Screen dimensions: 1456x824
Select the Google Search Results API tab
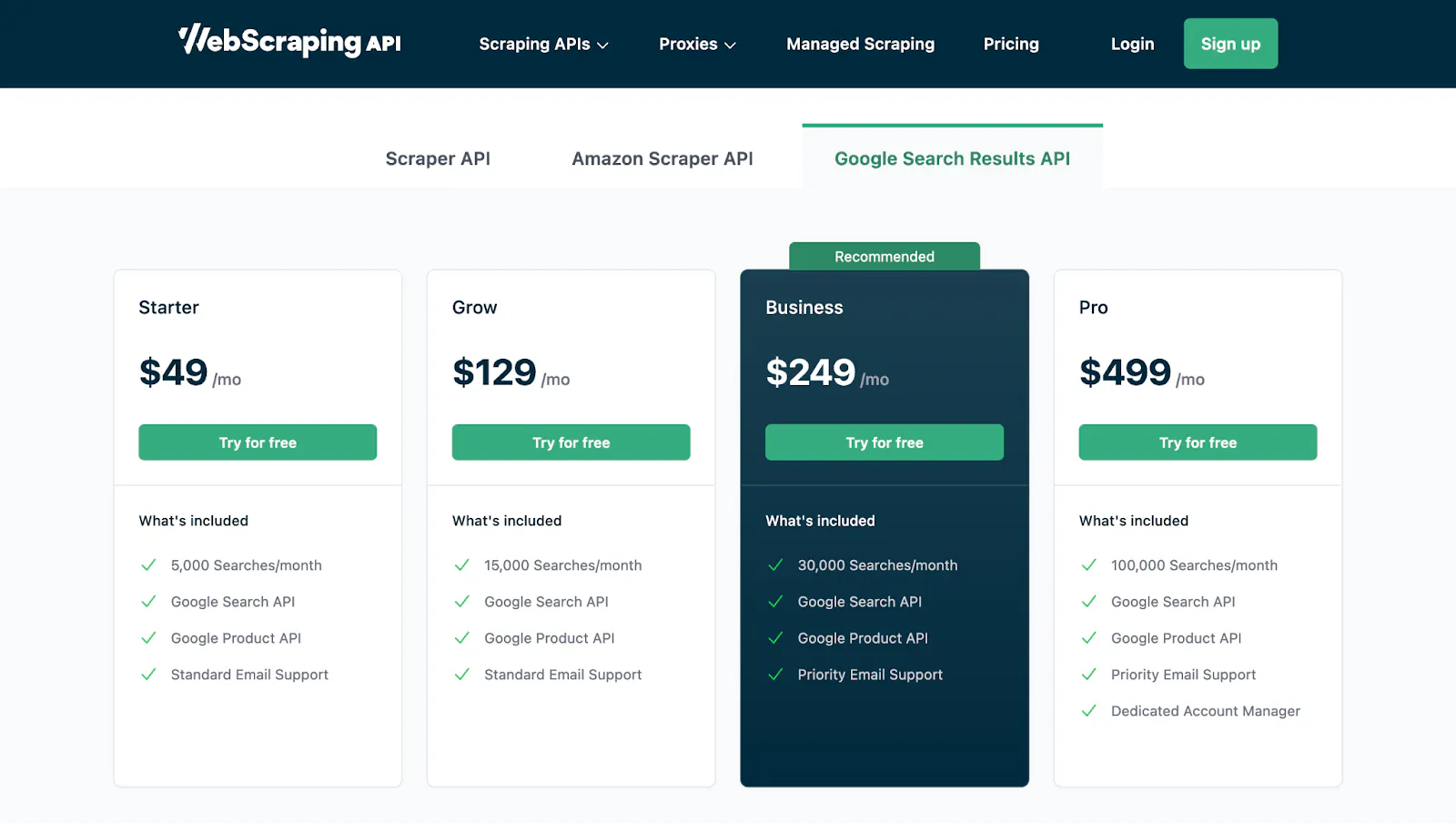(952, 158)
